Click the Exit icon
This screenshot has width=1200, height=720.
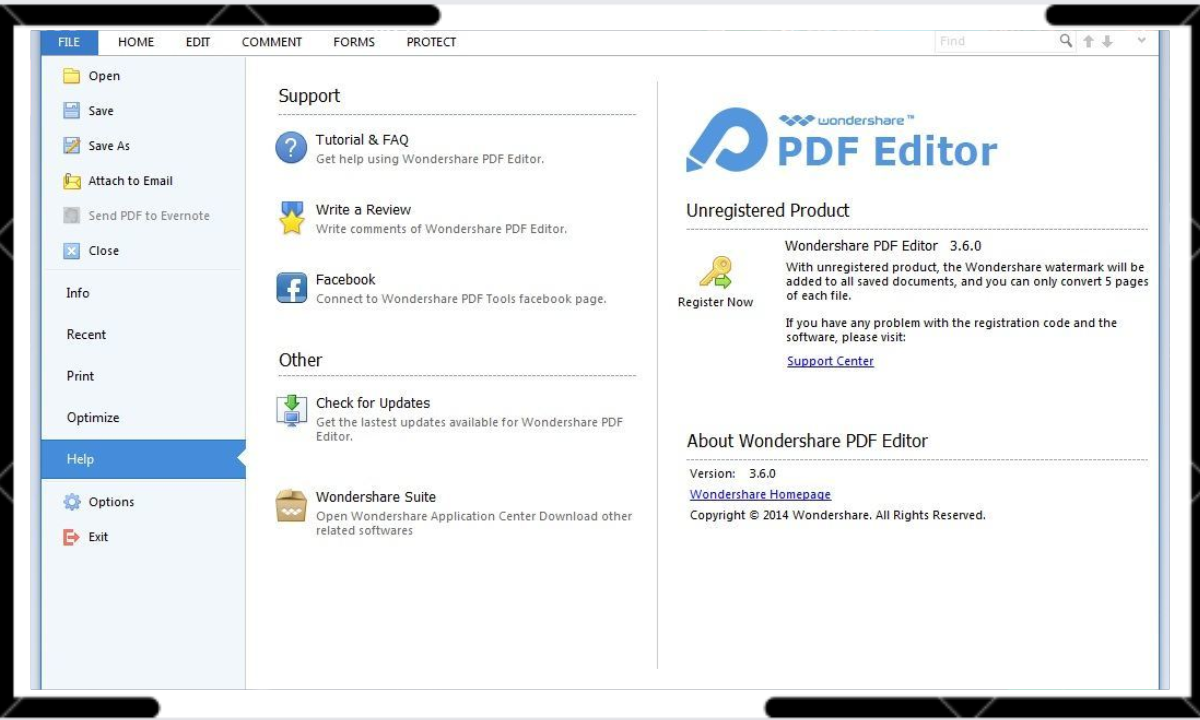[x=71, y=537]
